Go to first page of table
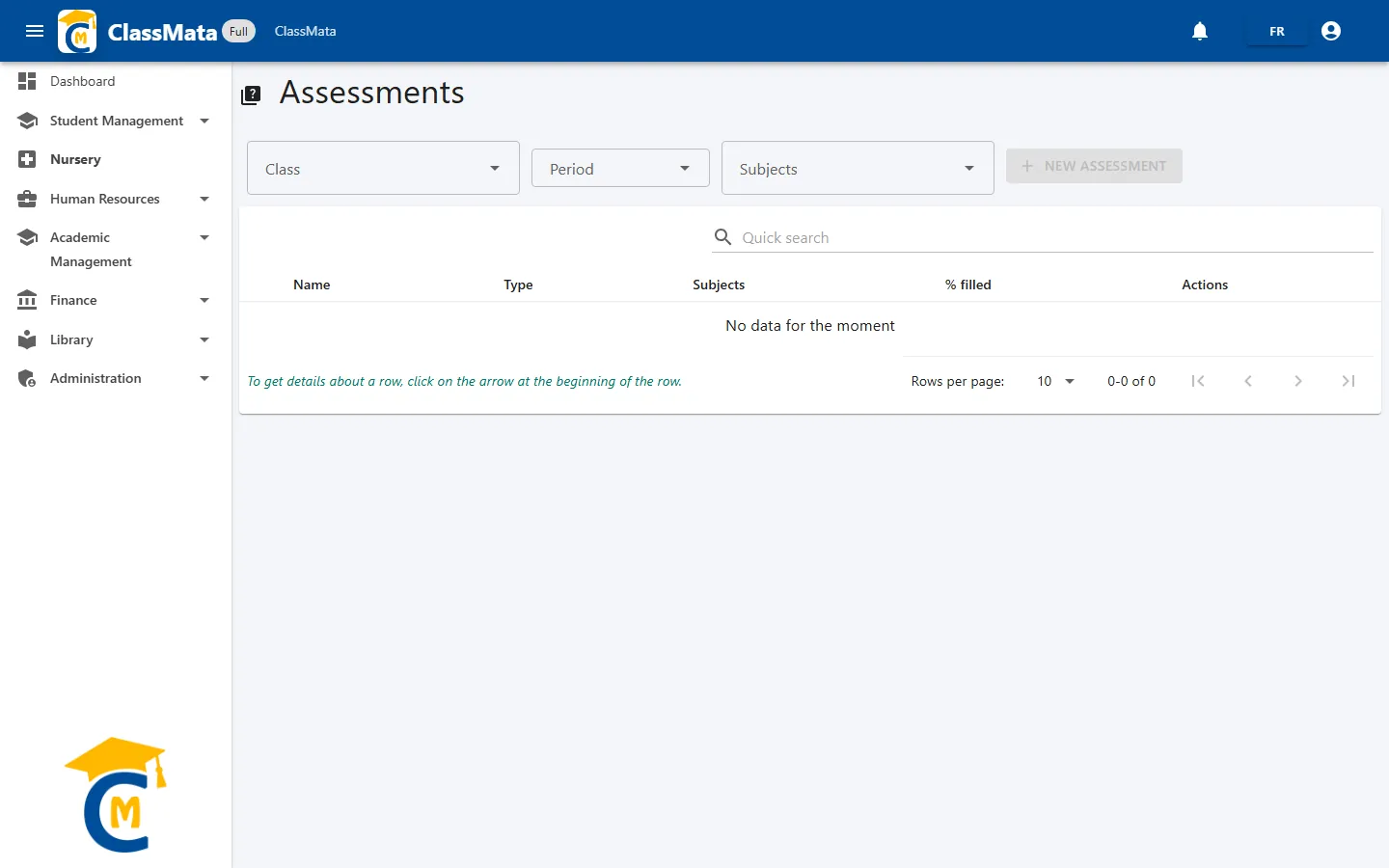1389x868 pixels. point(1198,381)
